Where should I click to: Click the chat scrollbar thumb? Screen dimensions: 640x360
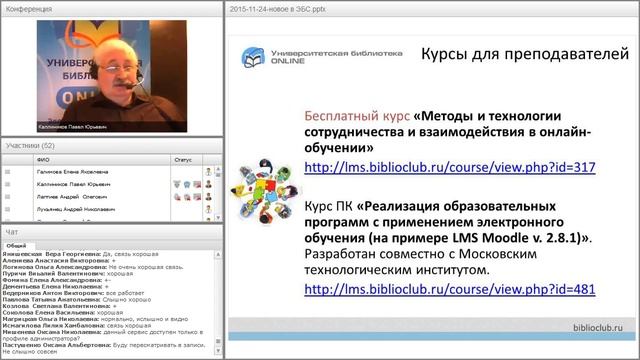[x=218, y=341]
